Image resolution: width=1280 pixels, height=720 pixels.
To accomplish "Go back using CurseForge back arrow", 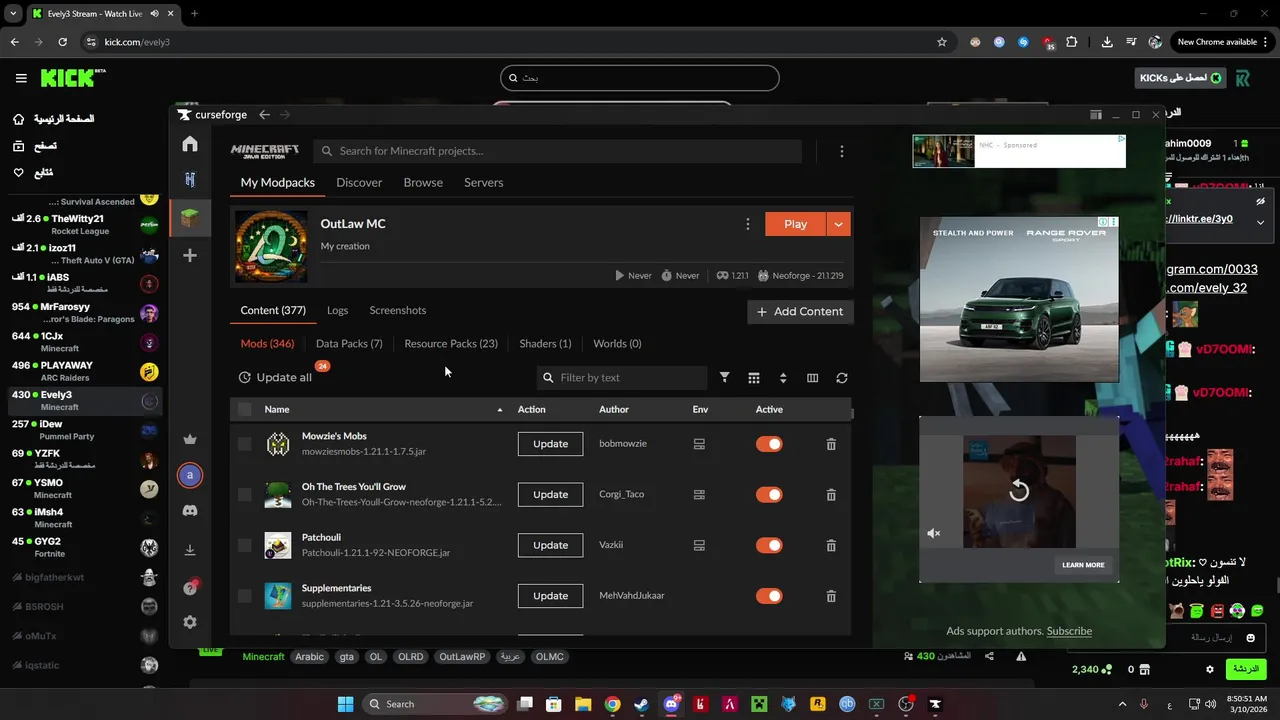I will (x=264, y=115).
